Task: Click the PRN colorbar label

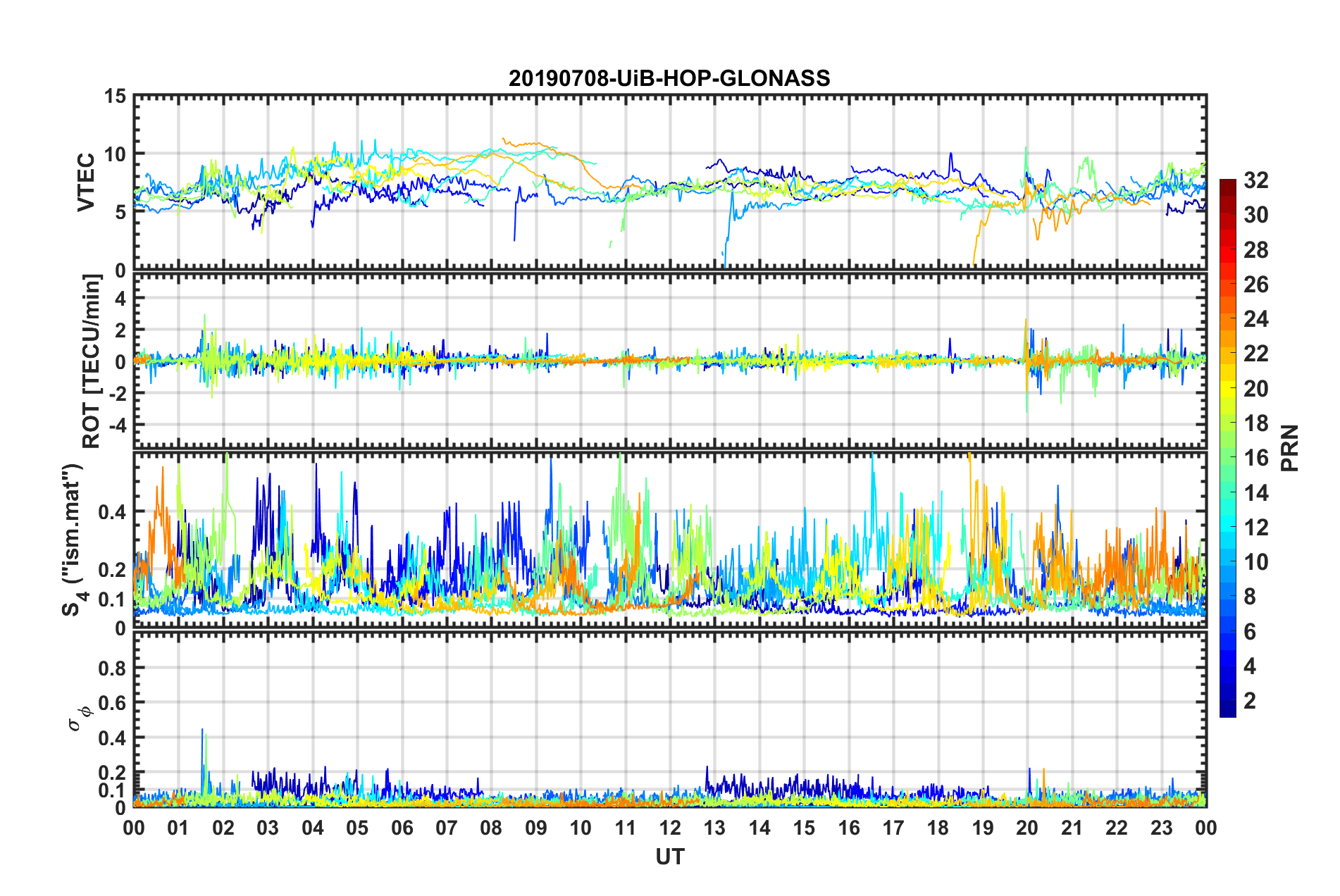Action: [x=1290, y=448]
